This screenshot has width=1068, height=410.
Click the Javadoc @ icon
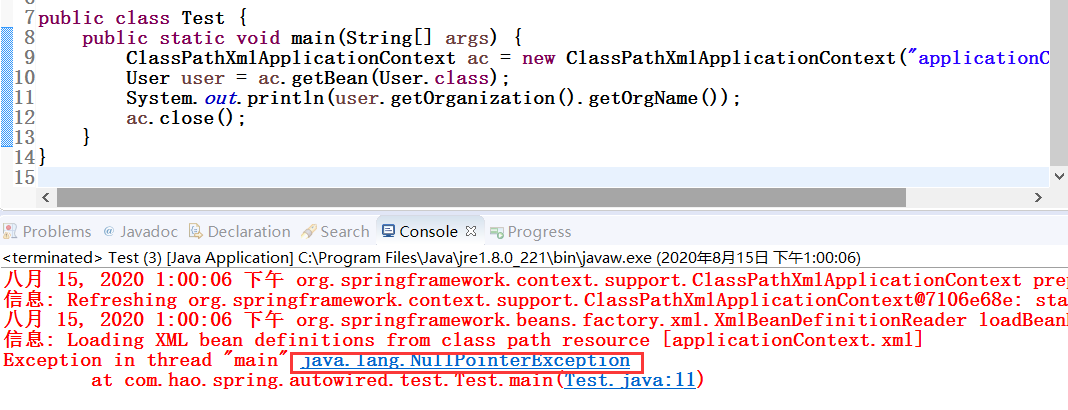[x=109, y=232]
